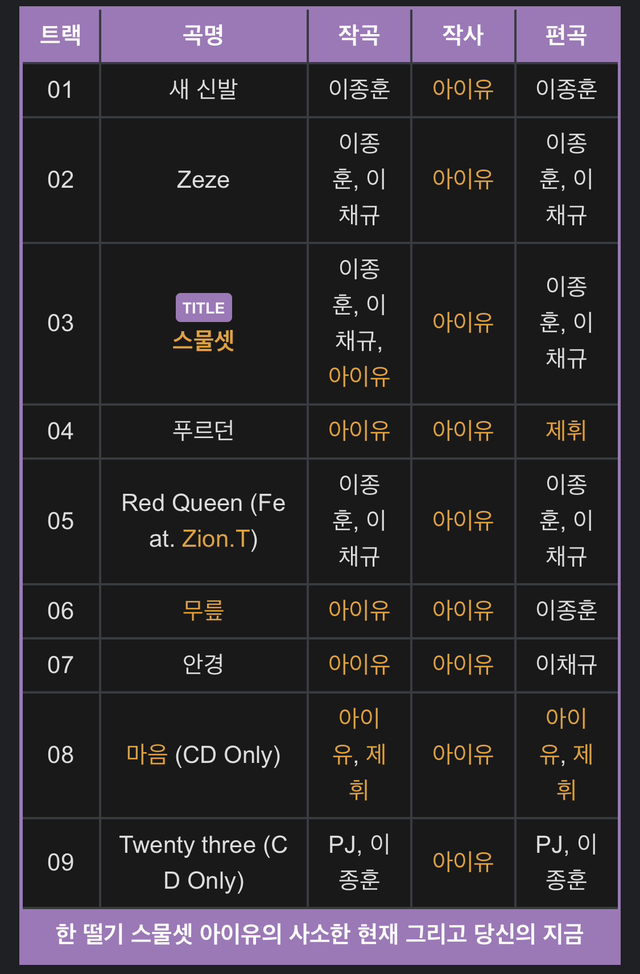Open 아이유 lyricist link in 안경 row
Screen dimensions: 640x974
coord(463,664)
